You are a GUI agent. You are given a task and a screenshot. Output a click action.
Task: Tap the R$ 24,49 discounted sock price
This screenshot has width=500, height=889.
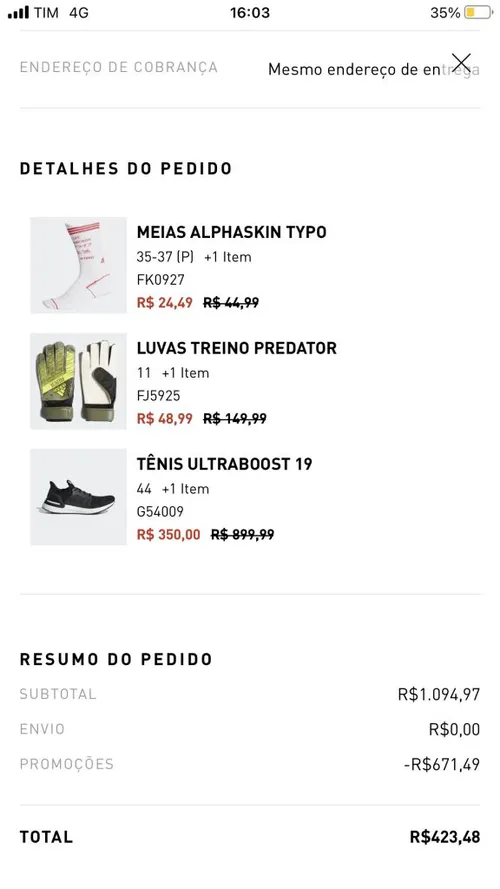coord(164,303)
